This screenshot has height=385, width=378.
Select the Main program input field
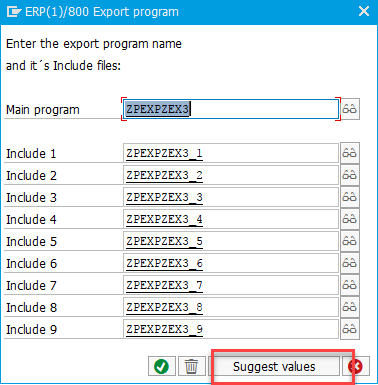pyautogui.click(x=231, y=109)
